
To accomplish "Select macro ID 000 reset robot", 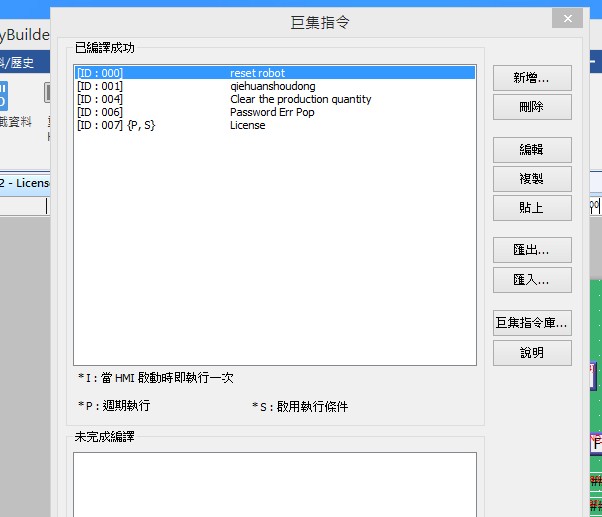I will point(273,73).
